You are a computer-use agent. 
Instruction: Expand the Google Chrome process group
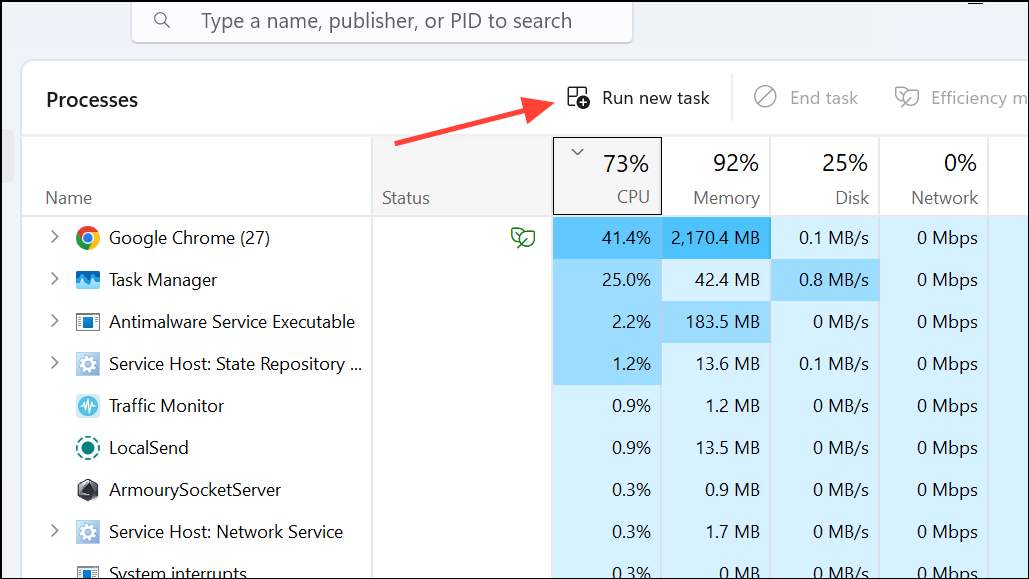coord(54,237)
